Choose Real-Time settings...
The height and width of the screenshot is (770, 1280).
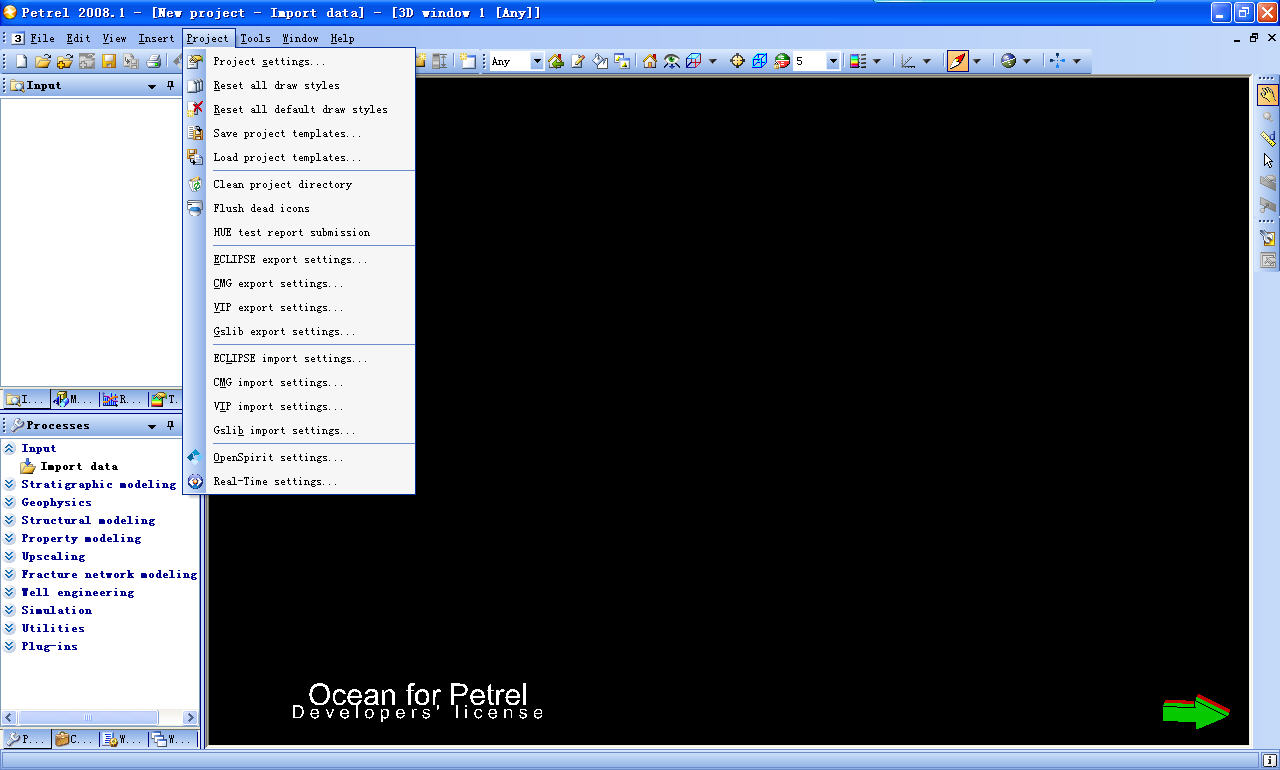(x=299, y=481)
